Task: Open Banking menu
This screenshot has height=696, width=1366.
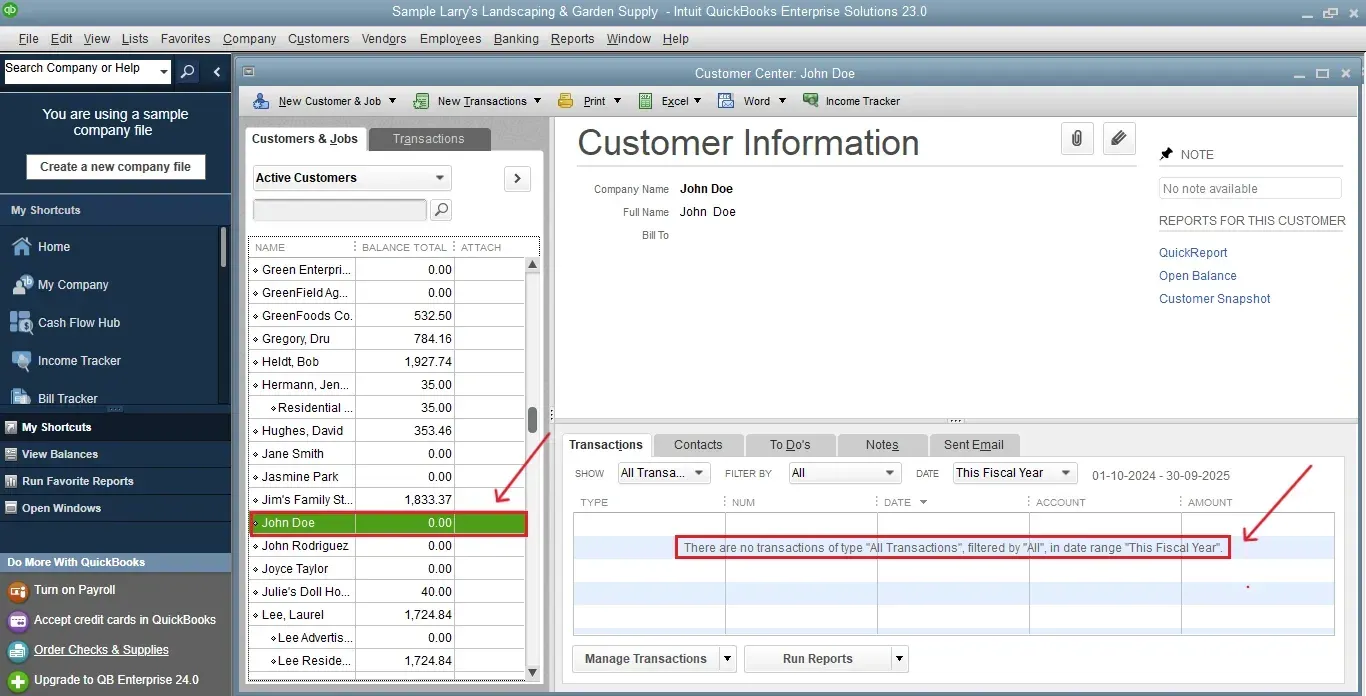Action: click(516, 39)
